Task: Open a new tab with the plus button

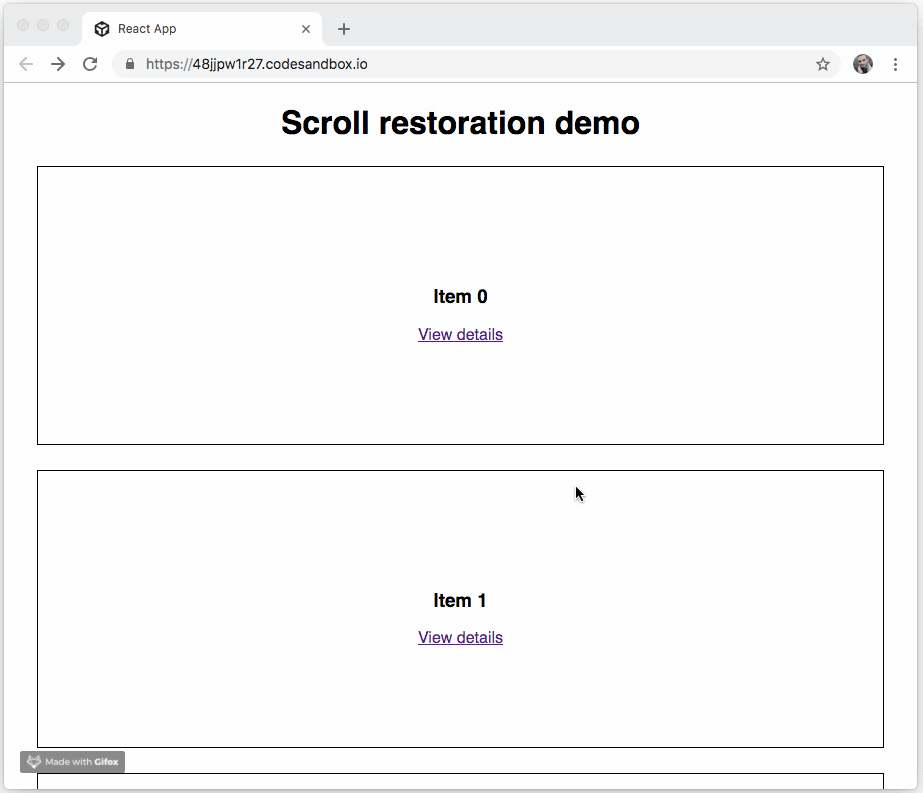Action: point(344,29)
